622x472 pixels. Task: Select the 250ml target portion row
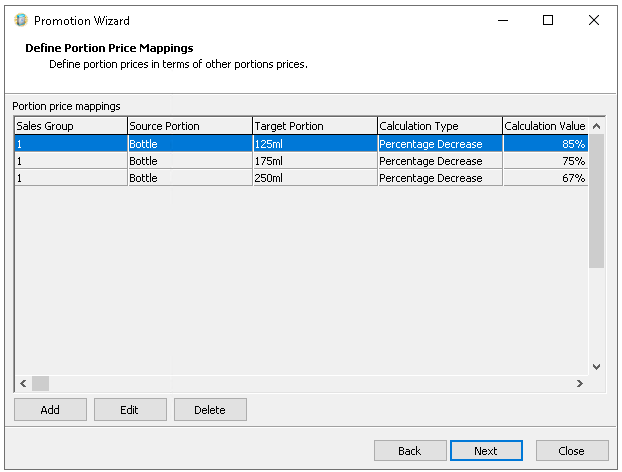pyautogui.click(x=314, y=178)
